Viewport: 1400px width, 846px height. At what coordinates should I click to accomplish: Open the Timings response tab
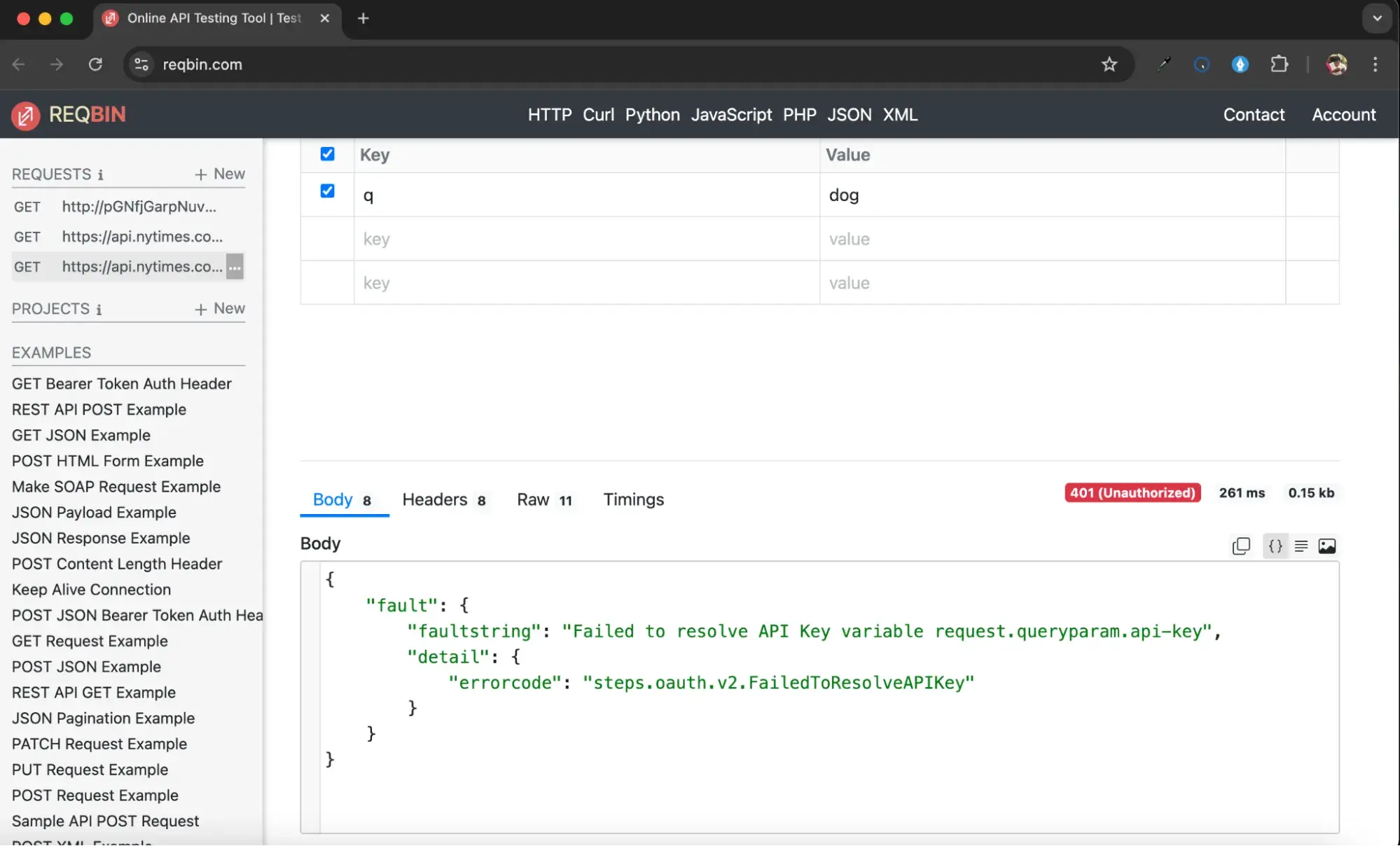tap(633, 500)
